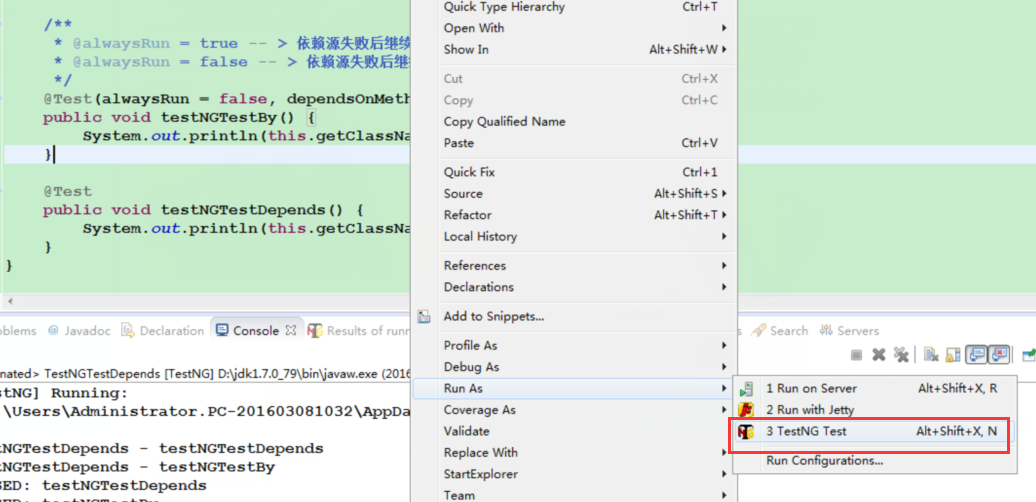
Task: Choose Add to Snippets... menu entry
Action: [573, 316]
